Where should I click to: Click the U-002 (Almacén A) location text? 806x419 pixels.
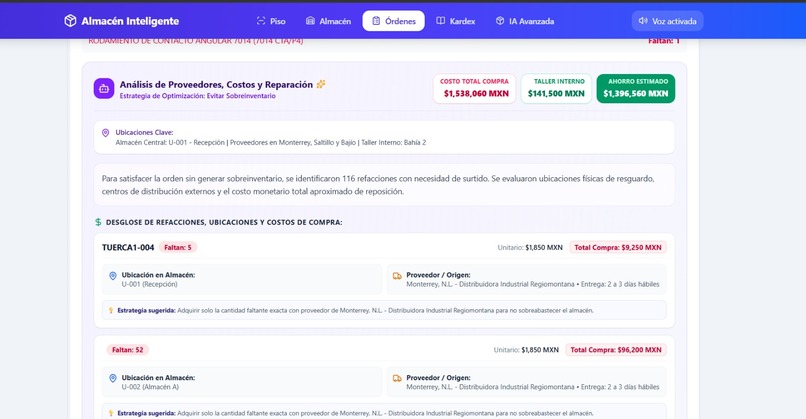point(150,387)
